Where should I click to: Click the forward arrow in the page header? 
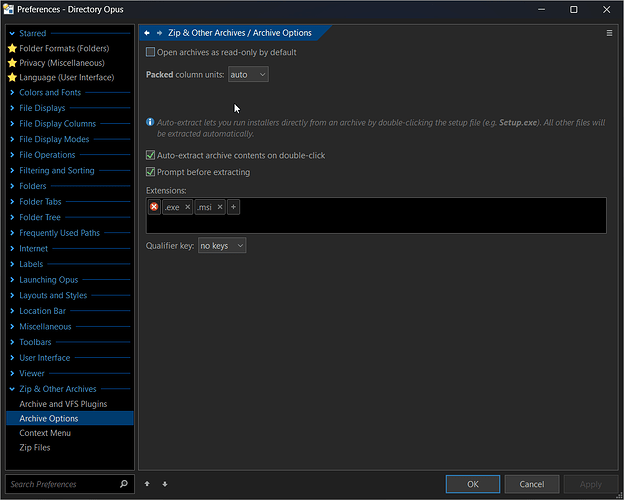[x=159, y=33]
